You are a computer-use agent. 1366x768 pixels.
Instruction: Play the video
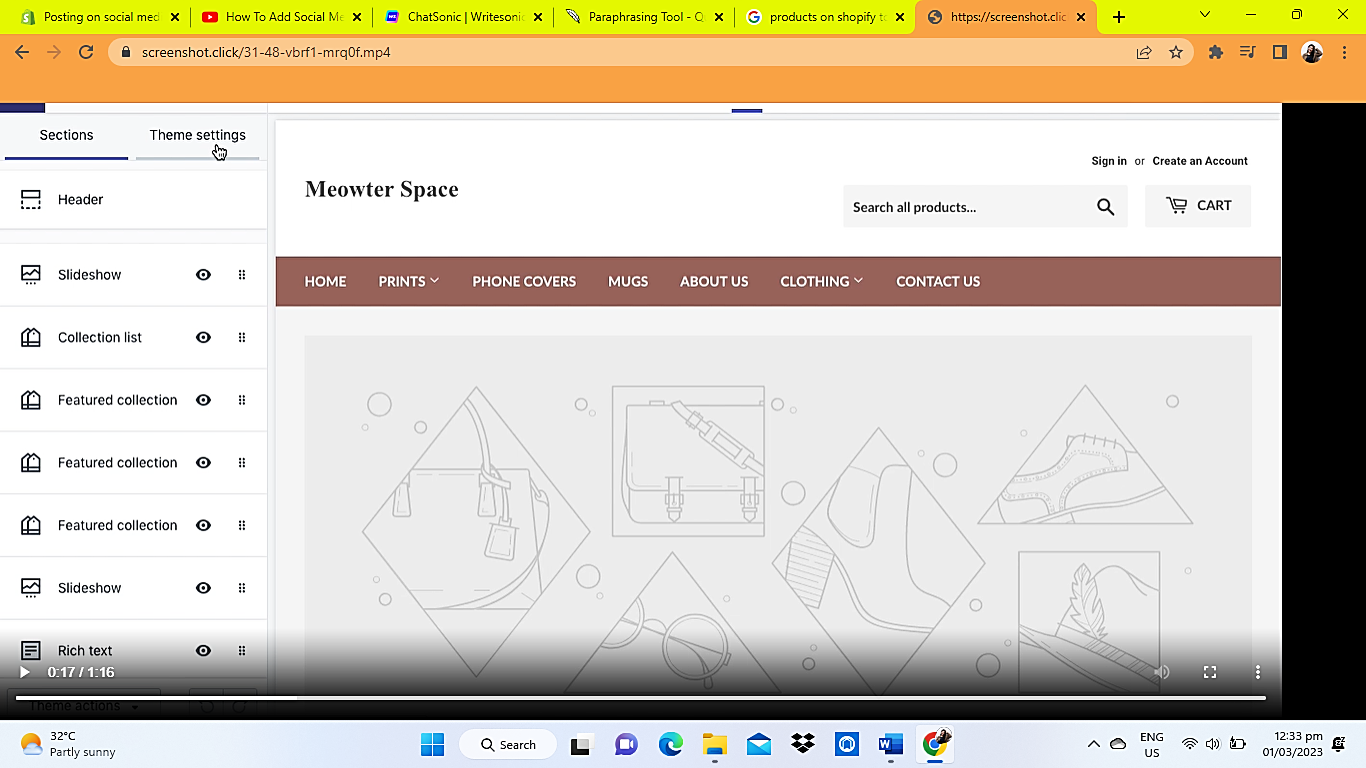[25, 672]
